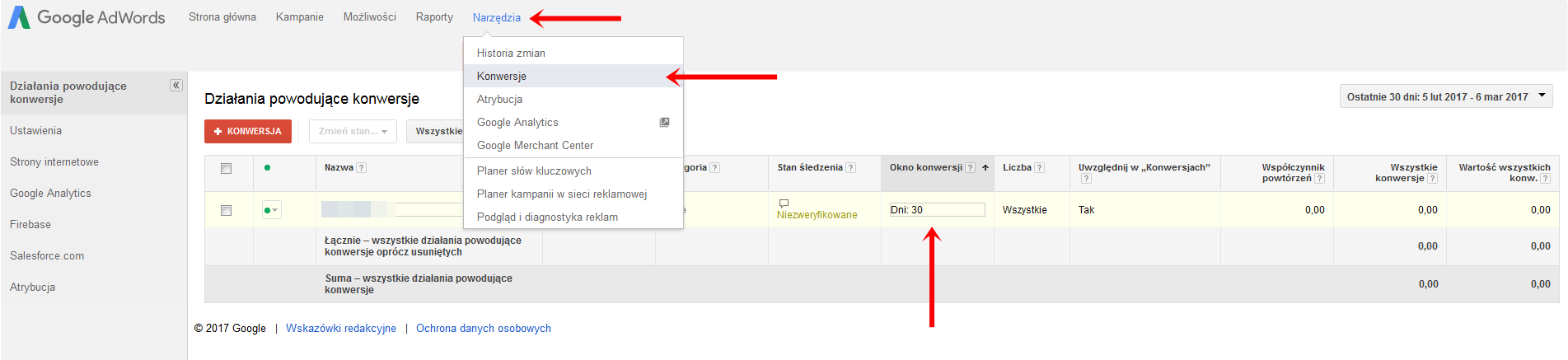Open the date range dropdown Ostatnie 30 dni
This screenshot has width=1568, height=360.
click(x=1446, y=96)
